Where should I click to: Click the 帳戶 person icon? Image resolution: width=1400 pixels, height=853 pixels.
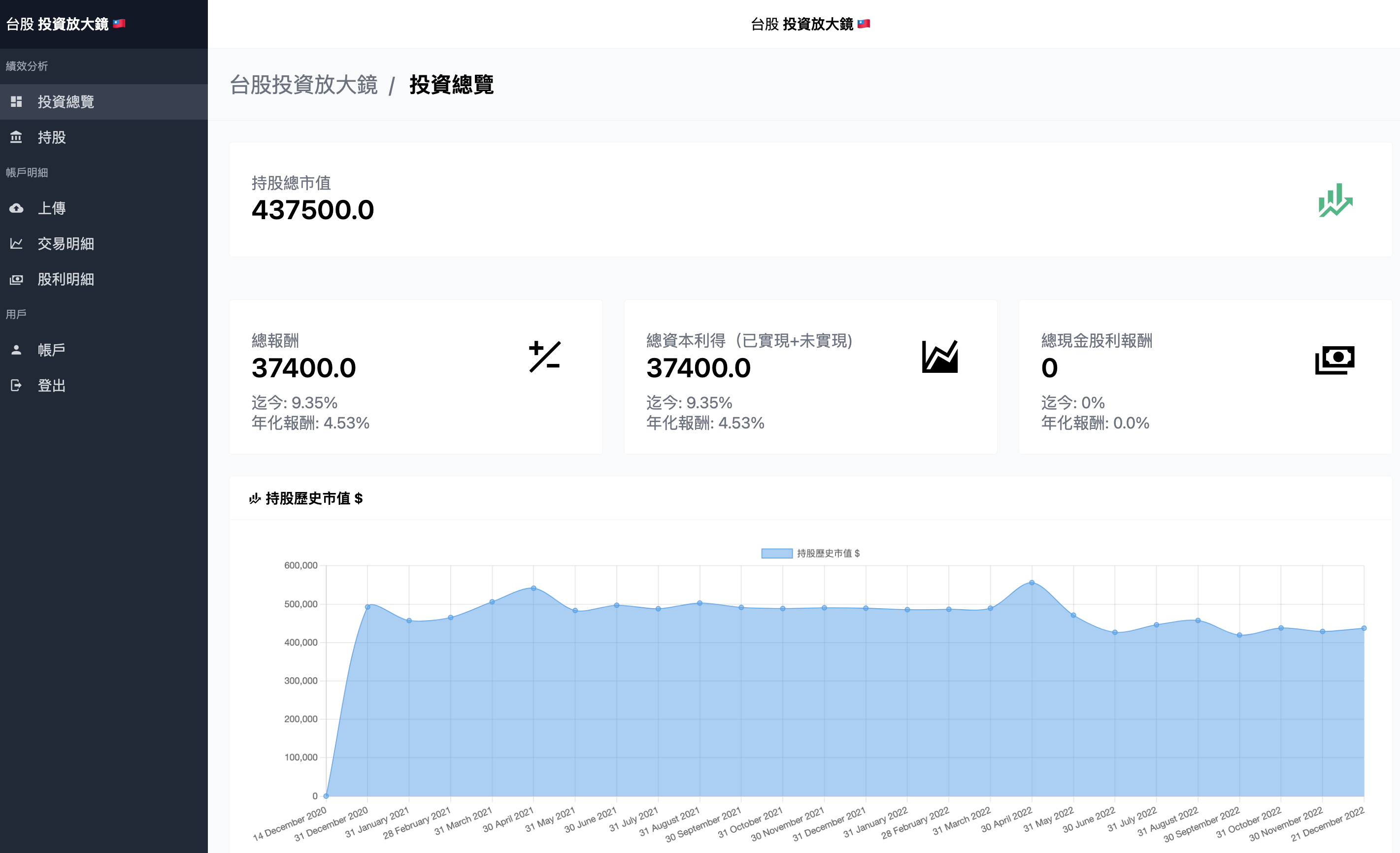16,350
